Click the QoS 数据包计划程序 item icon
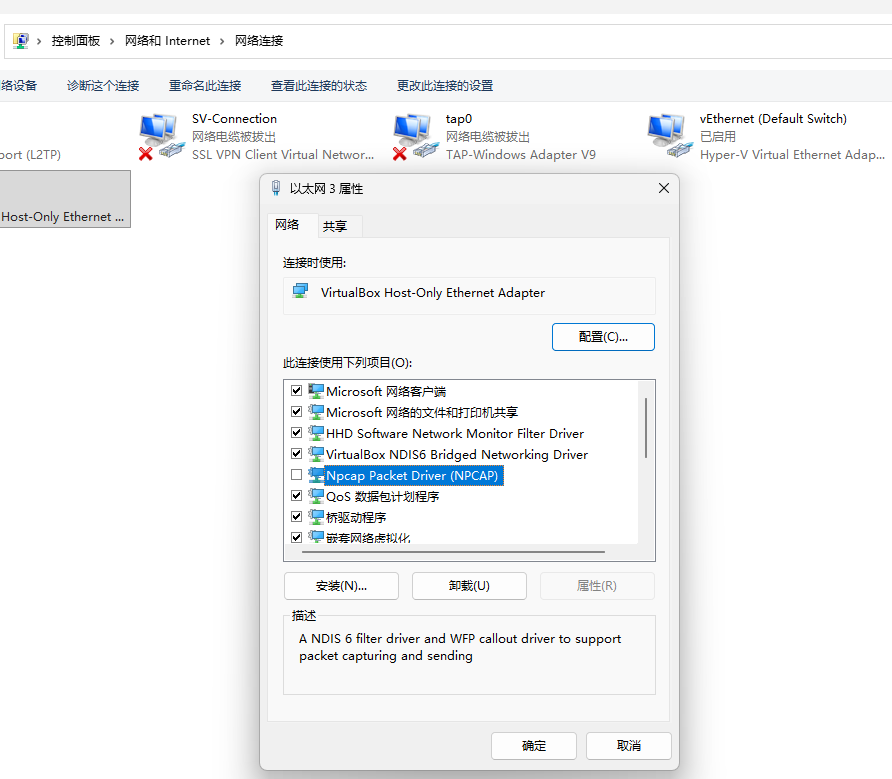The width and height of the screenshot is (892, 779). 316,496
